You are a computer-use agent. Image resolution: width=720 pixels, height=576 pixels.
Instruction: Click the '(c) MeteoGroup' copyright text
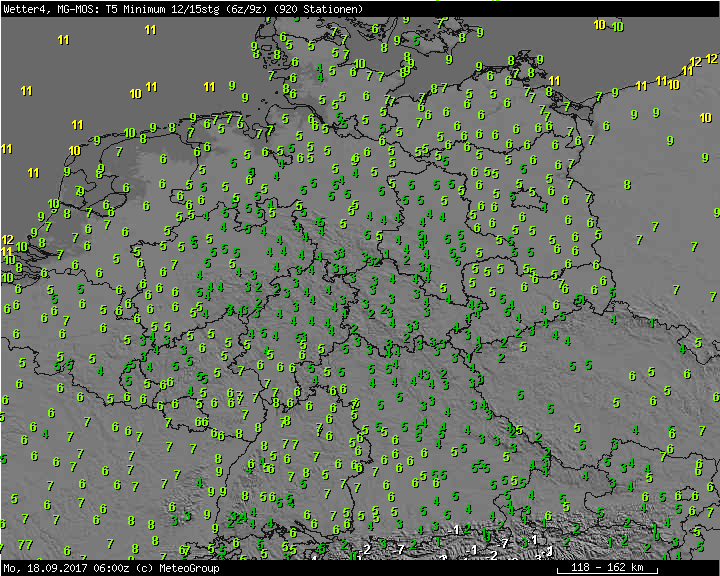click(179, 568)
